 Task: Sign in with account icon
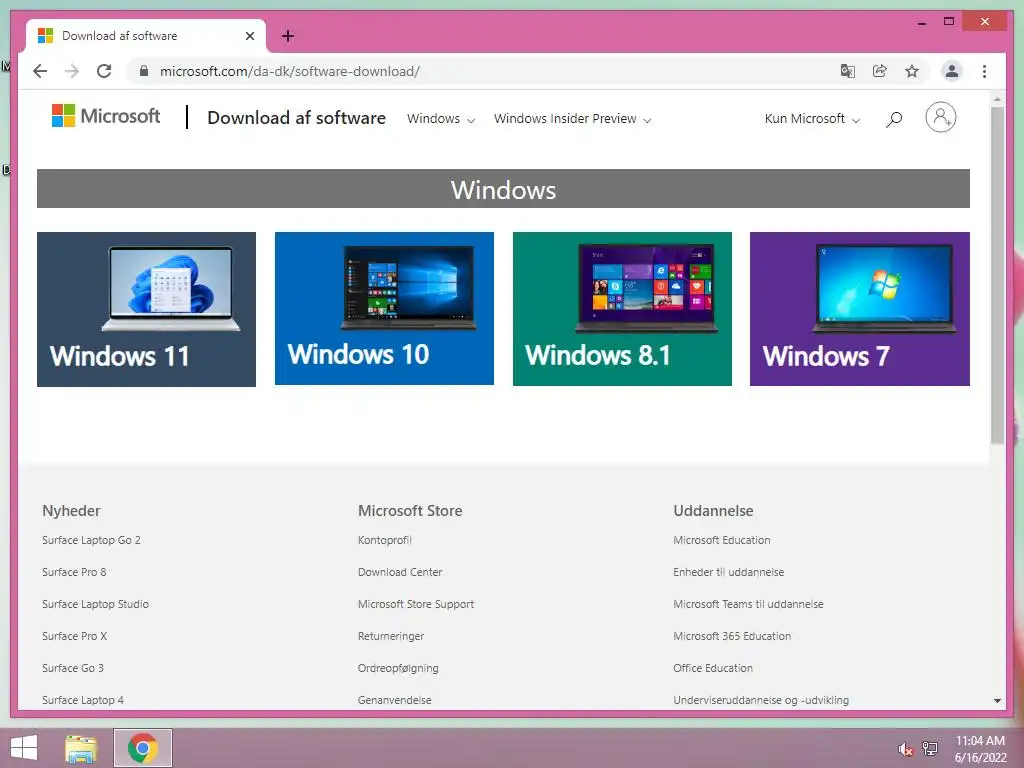pos(940,118)
